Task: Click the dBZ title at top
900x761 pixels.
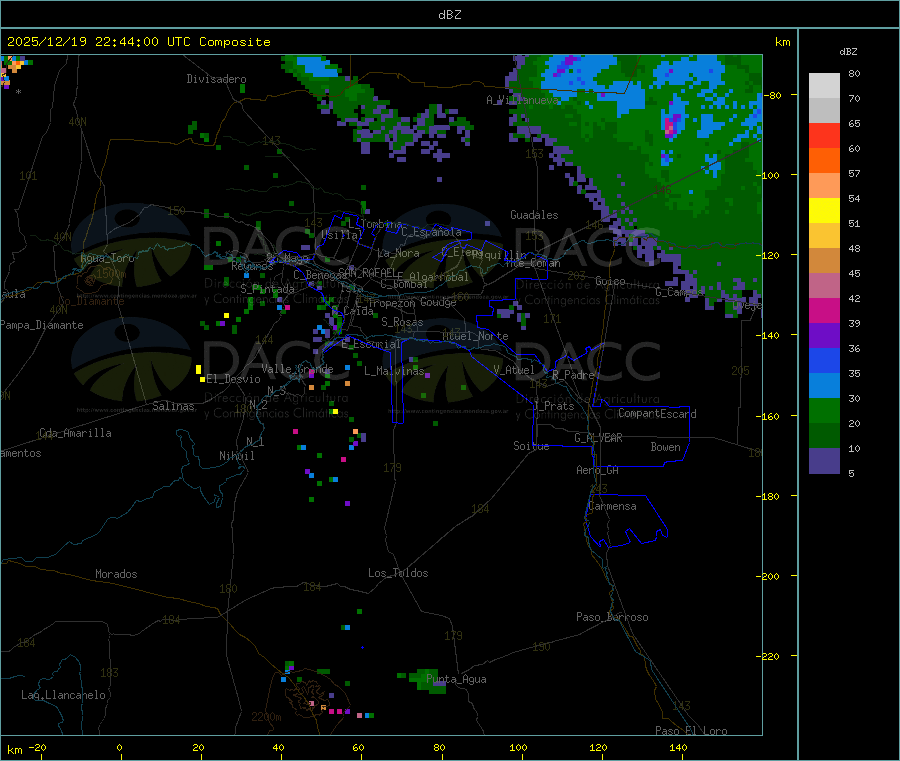Action: click(x=449, y=15)
